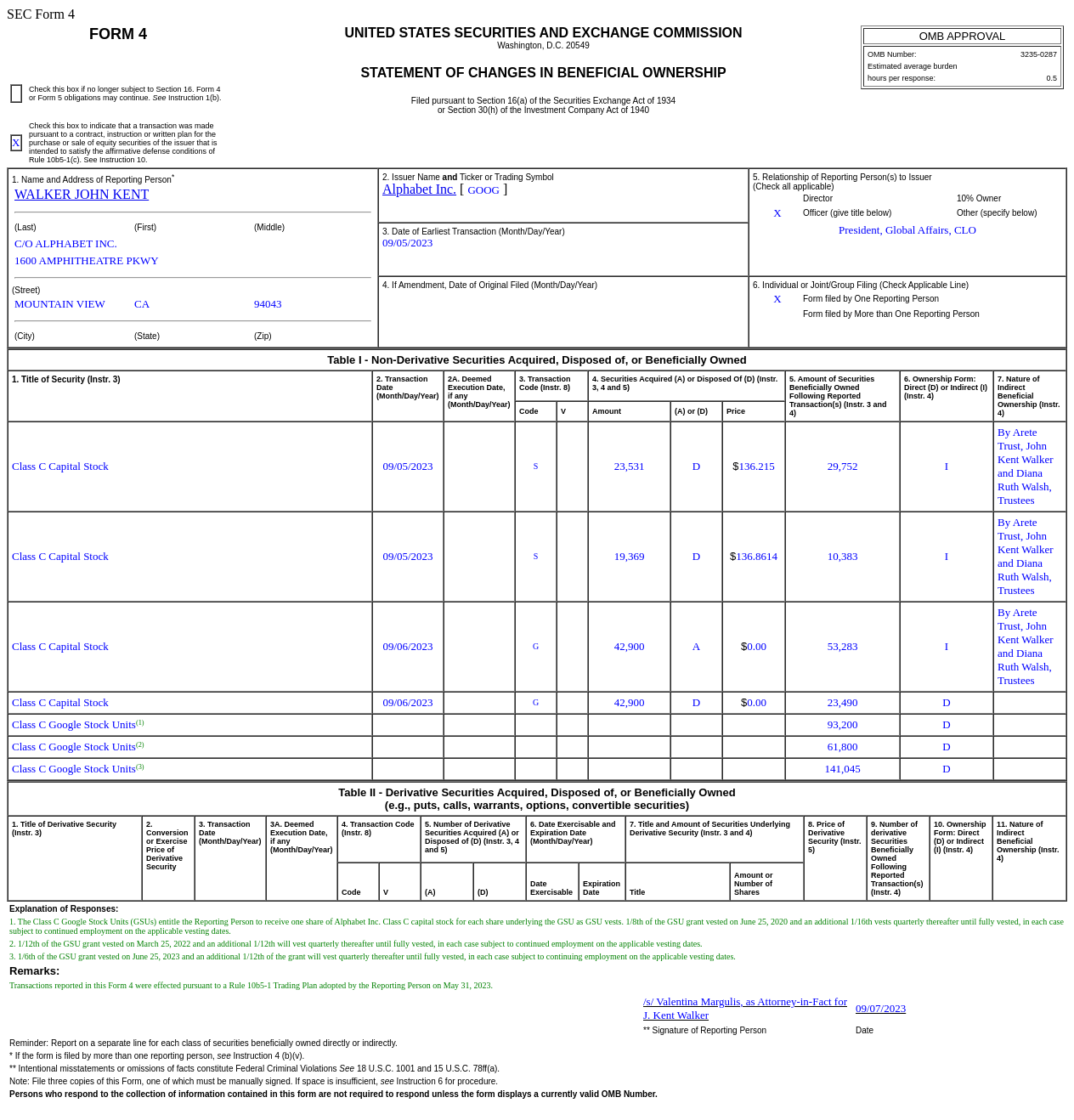The height and width of the screenshot is (1120, 1074).
Task: Click the OMB Number value 3235-0287
Action: [1038, 54]
